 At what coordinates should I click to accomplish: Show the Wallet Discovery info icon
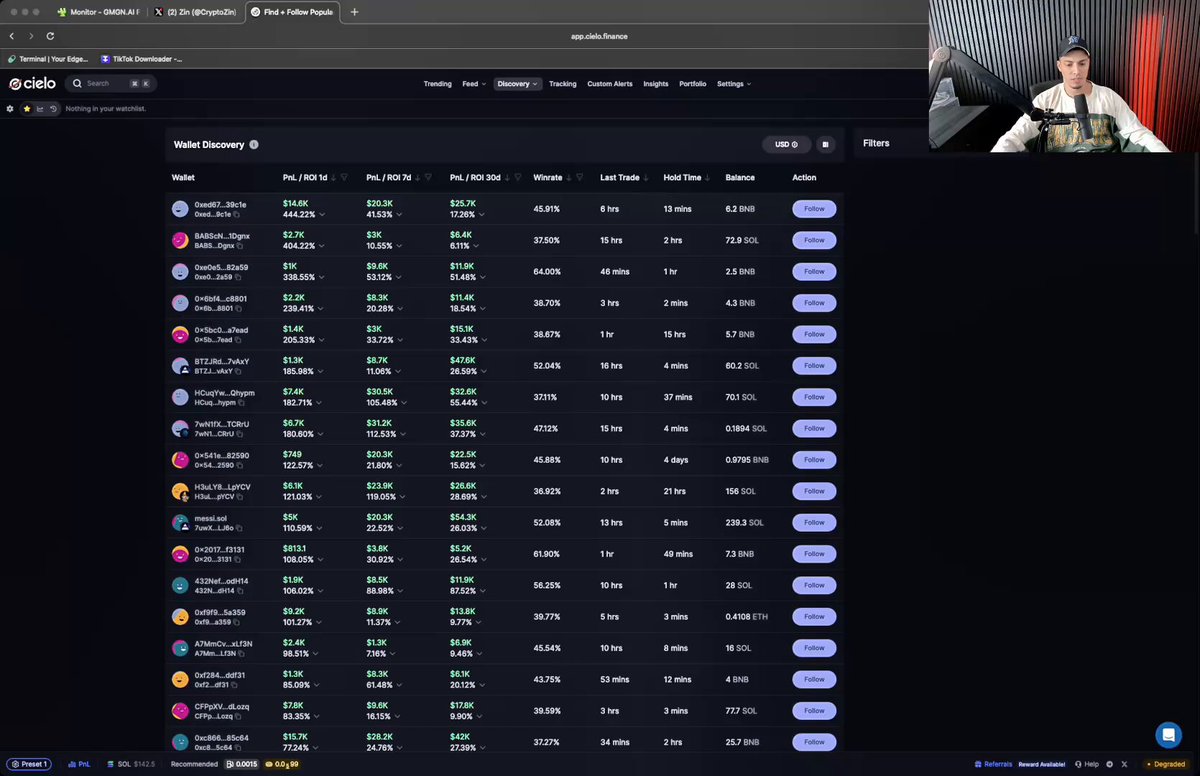point(254,145)
